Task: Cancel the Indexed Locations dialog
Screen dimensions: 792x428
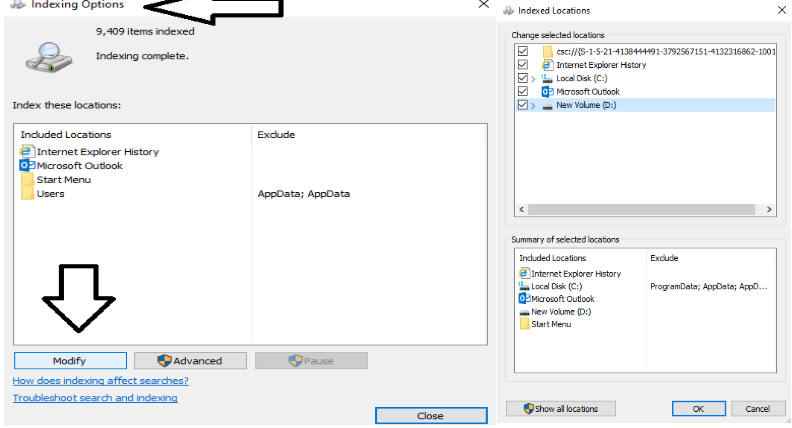Action: coord(758,409)
